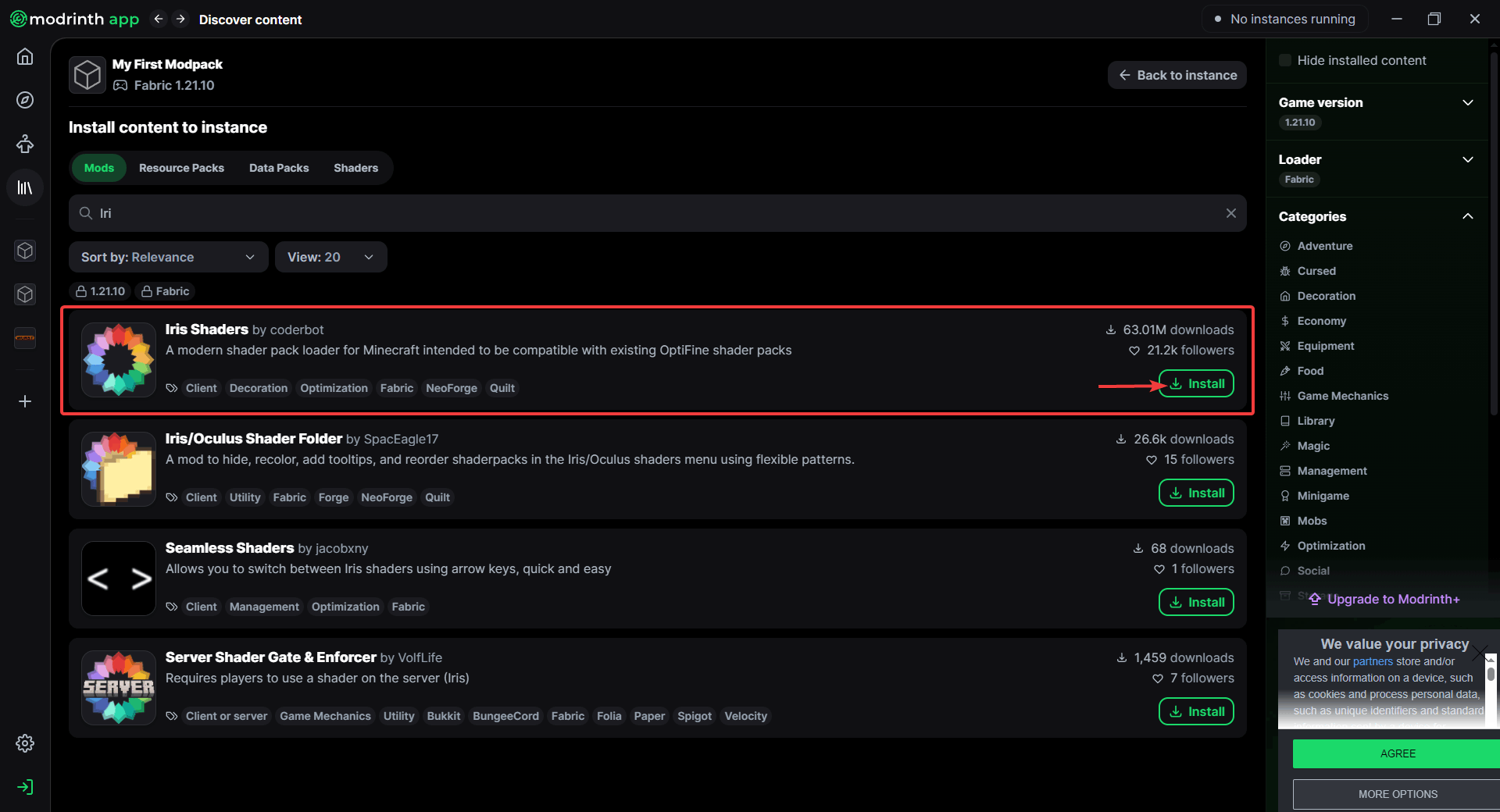Screen dimensions: 1500x812
Task: Enable Hide installed content checkbox
Action: [1285, 60]
